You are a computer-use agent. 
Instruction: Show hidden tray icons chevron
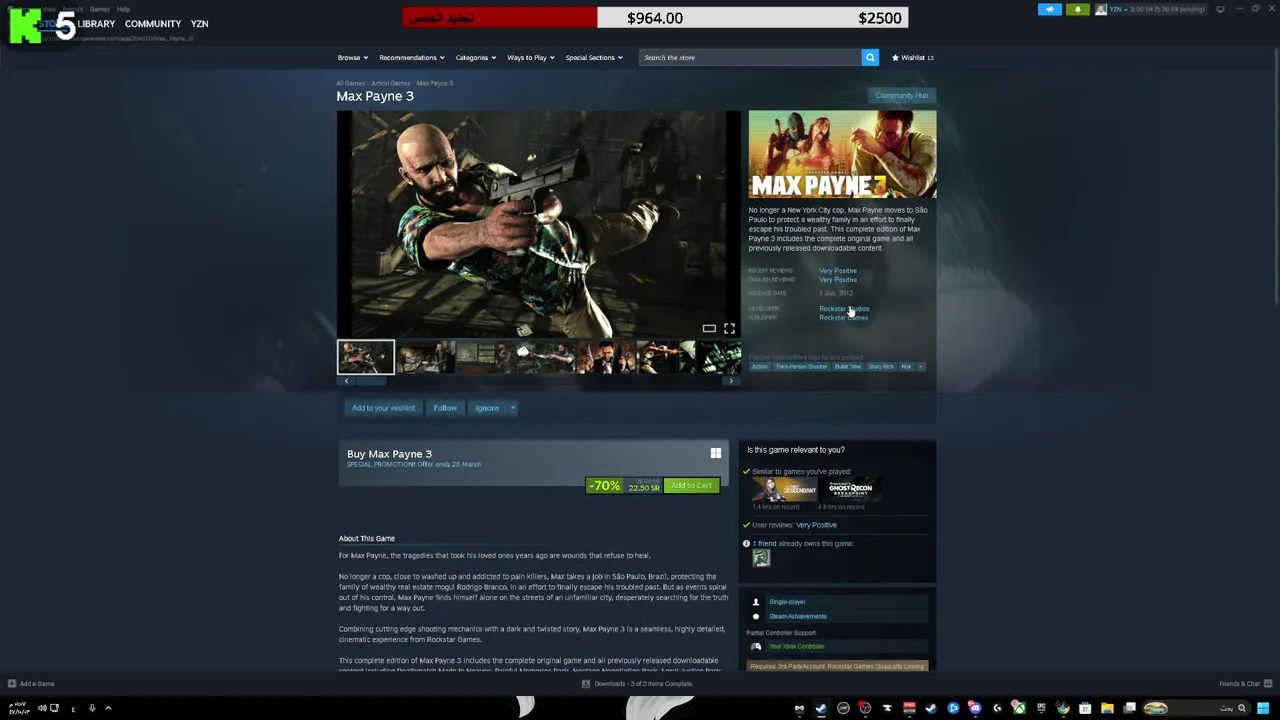pyautogui.click(x=108, y=708)
